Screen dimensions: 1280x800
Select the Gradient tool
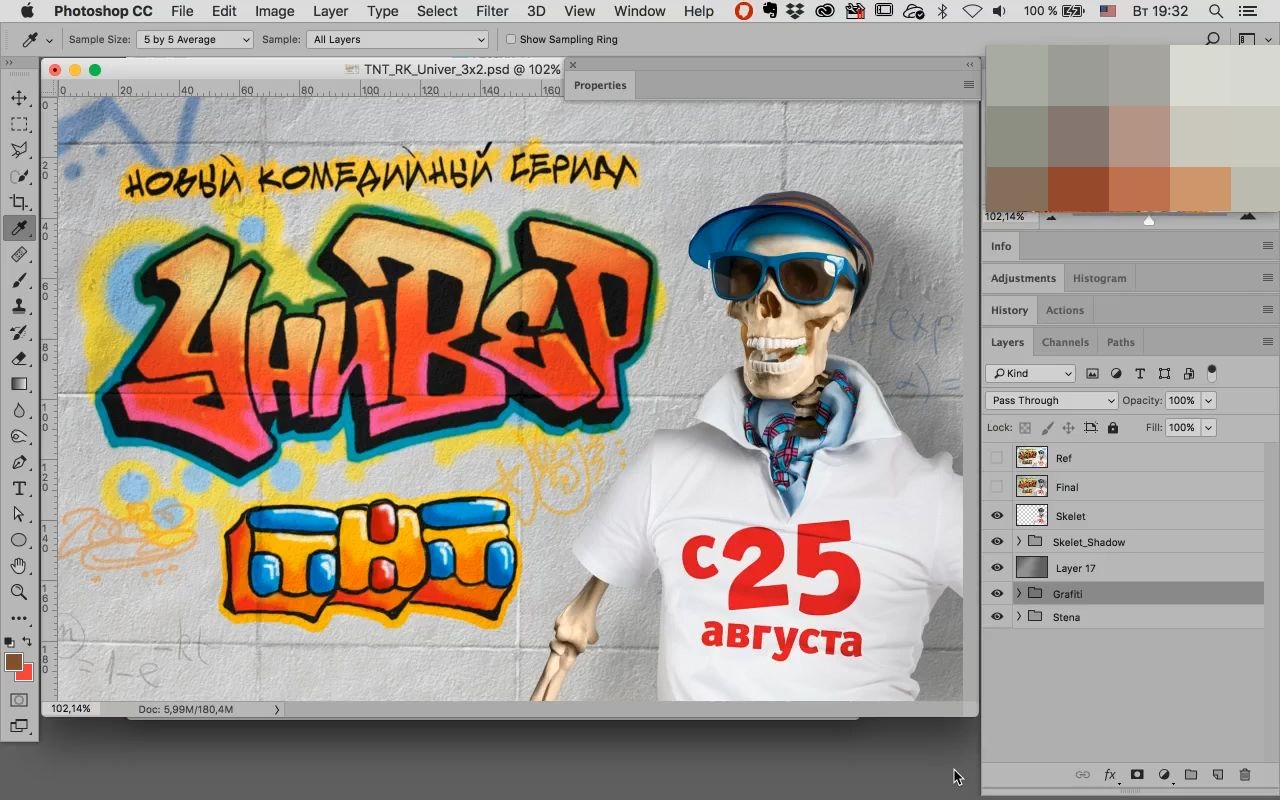(x=19, y=384)
